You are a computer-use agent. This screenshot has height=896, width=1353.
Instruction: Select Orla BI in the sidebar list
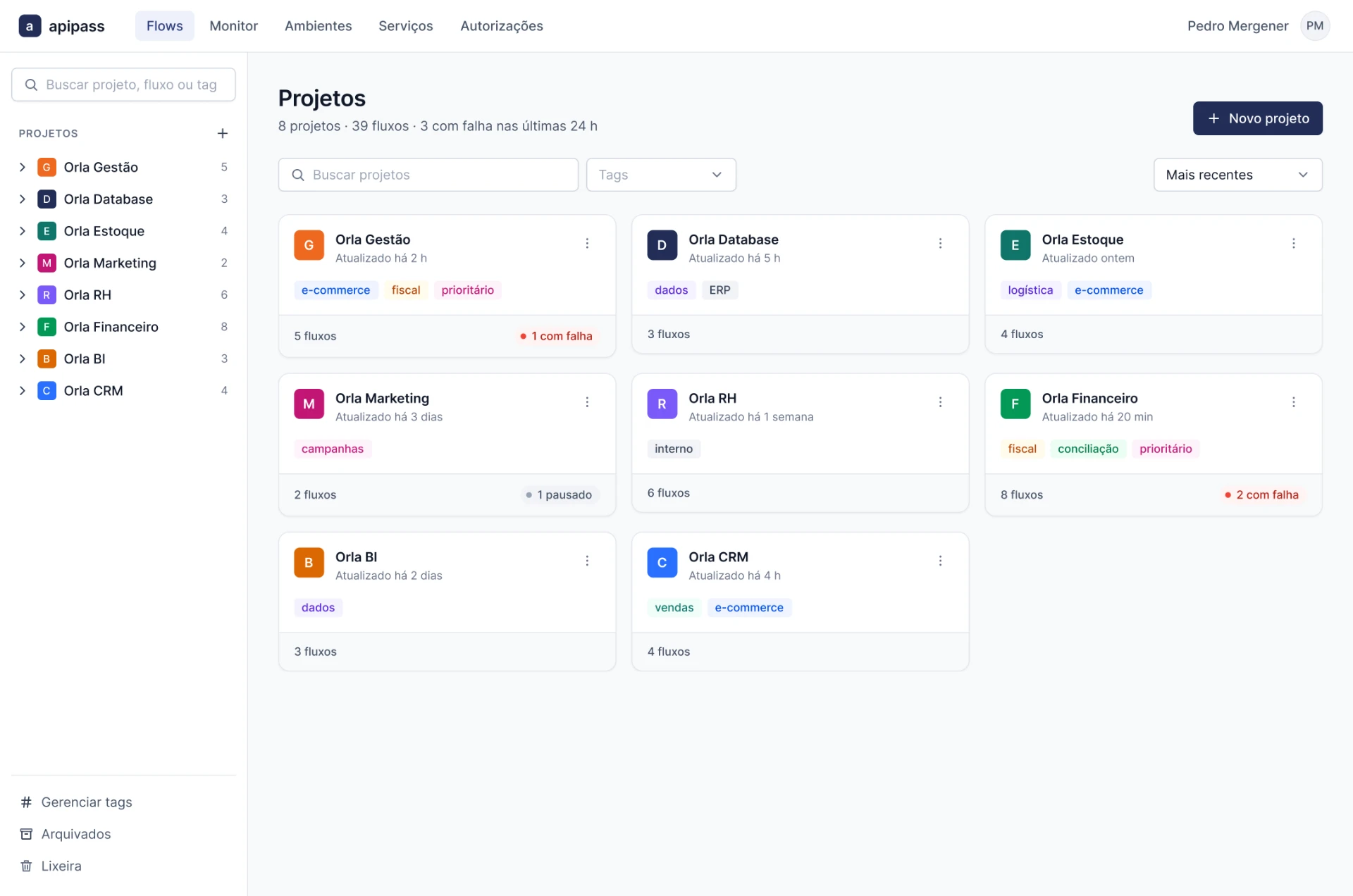click(x=123, y=359)
